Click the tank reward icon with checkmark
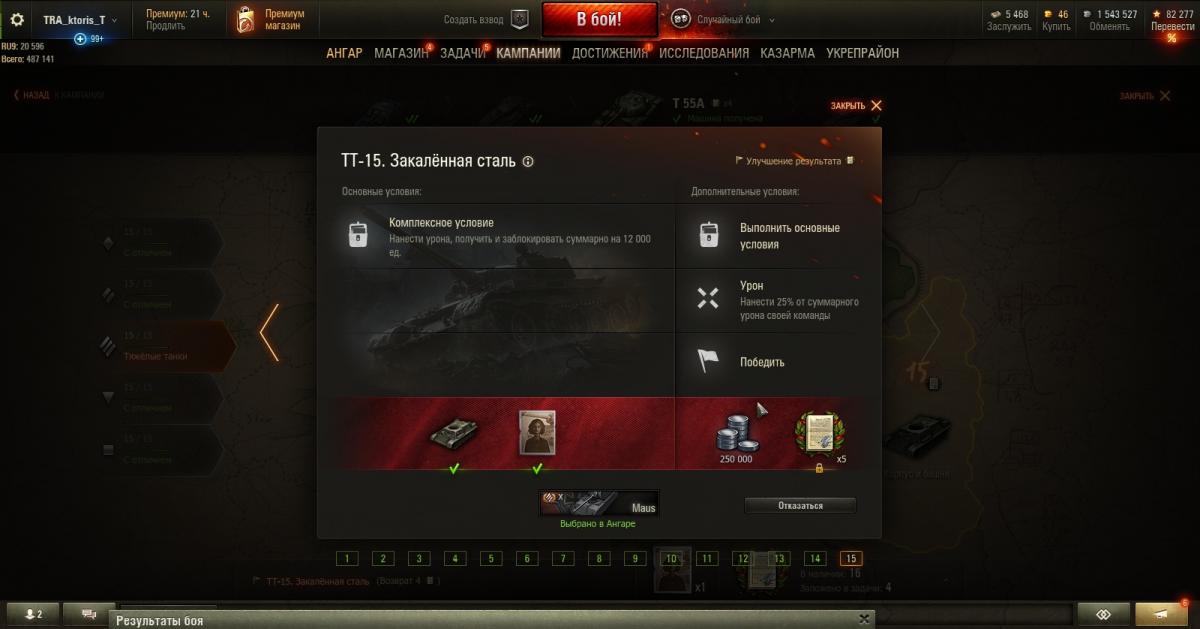The image size is (1200, 629). [x=454, y=432]
